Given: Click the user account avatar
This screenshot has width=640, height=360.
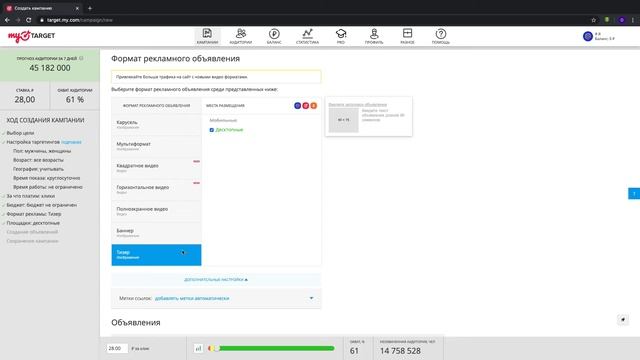Looking at the screenshot, I should click(x=588, y=36).
